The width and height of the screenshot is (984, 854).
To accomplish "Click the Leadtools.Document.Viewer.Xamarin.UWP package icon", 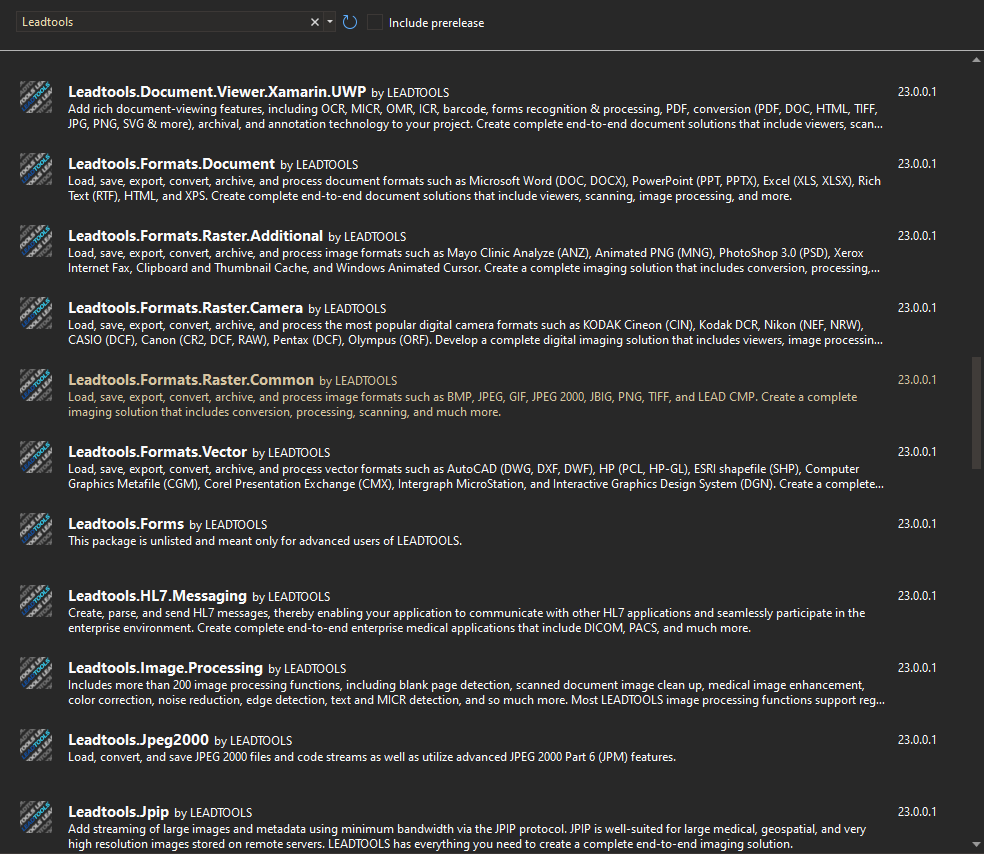I will pos(36,97).
